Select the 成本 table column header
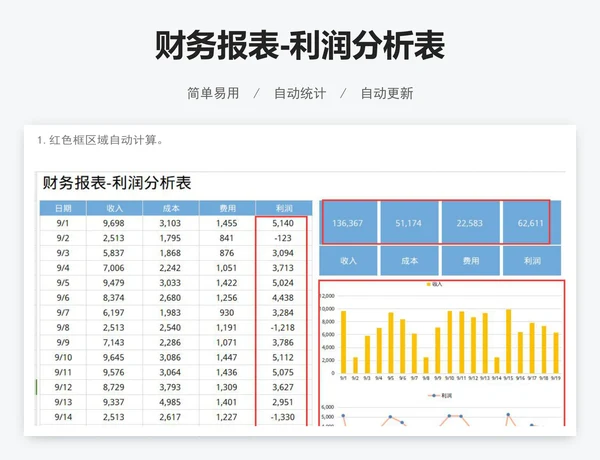Viewport: 600px width, 460px height. [171, 208]
